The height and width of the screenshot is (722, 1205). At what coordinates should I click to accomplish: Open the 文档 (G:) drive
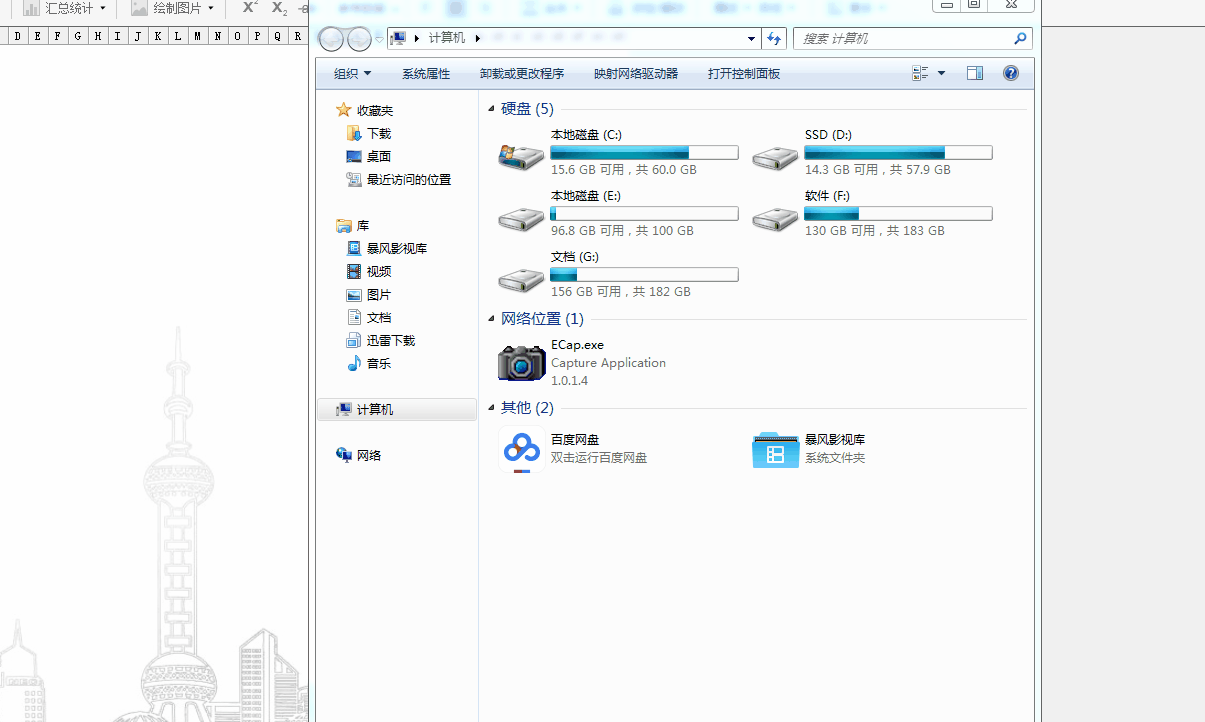point(521,277)
